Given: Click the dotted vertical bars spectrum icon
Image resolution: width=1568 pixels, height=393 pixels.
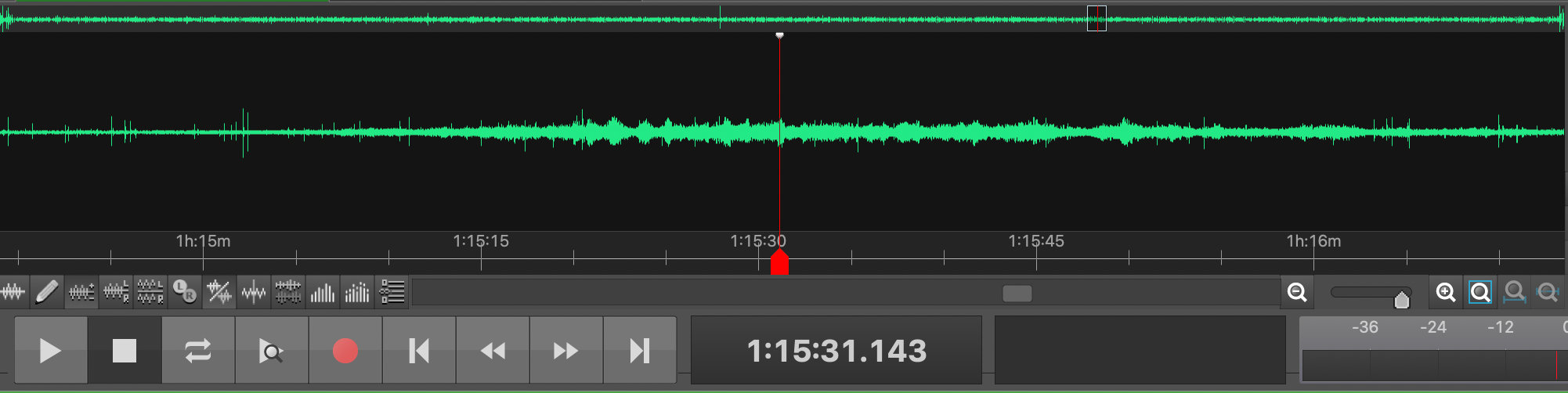Looking at the screenshot, I should (x=357, y=293).
